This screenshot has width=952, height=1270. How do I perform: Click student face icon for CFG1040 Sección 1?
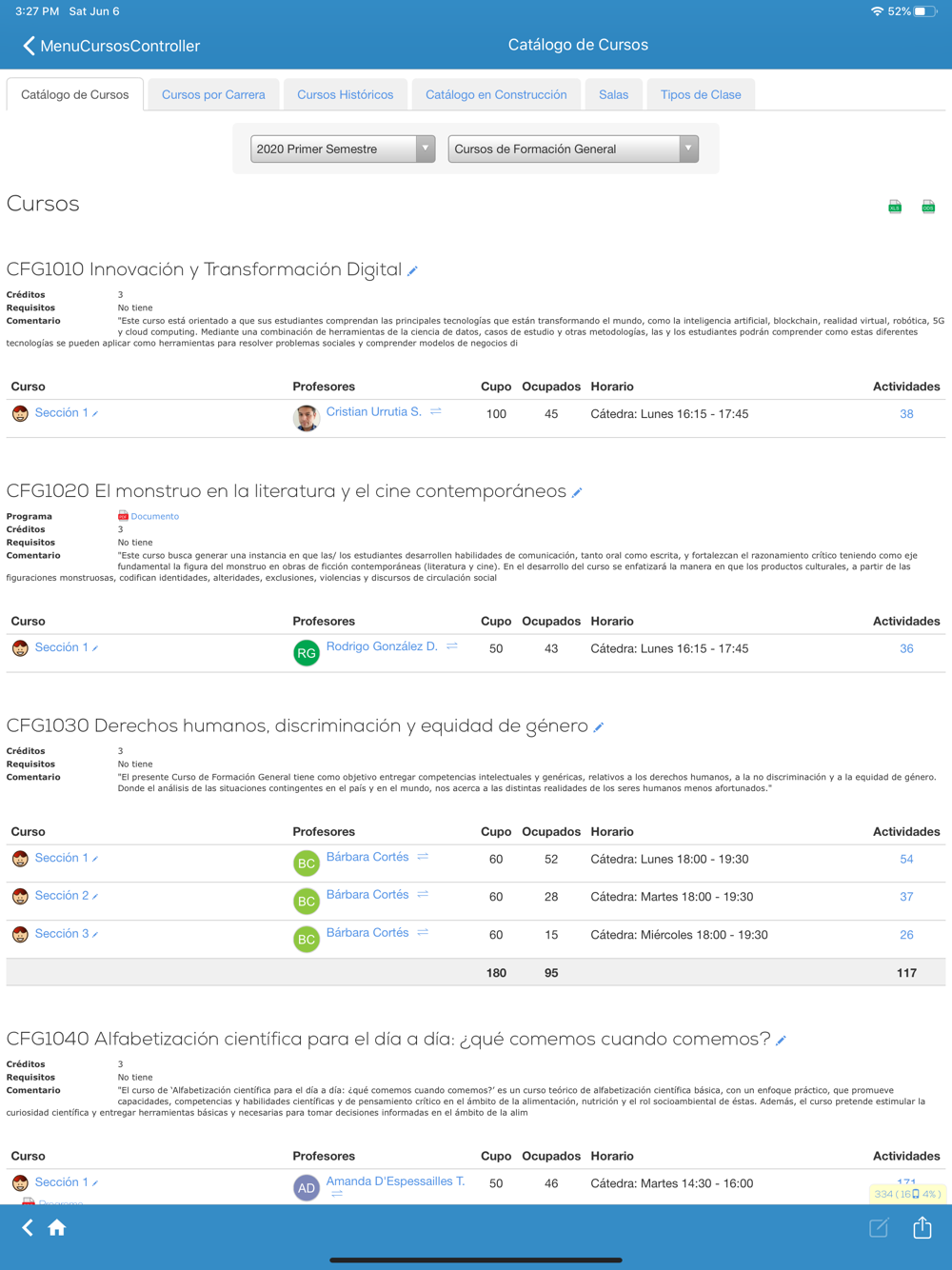coord(20,1183)
